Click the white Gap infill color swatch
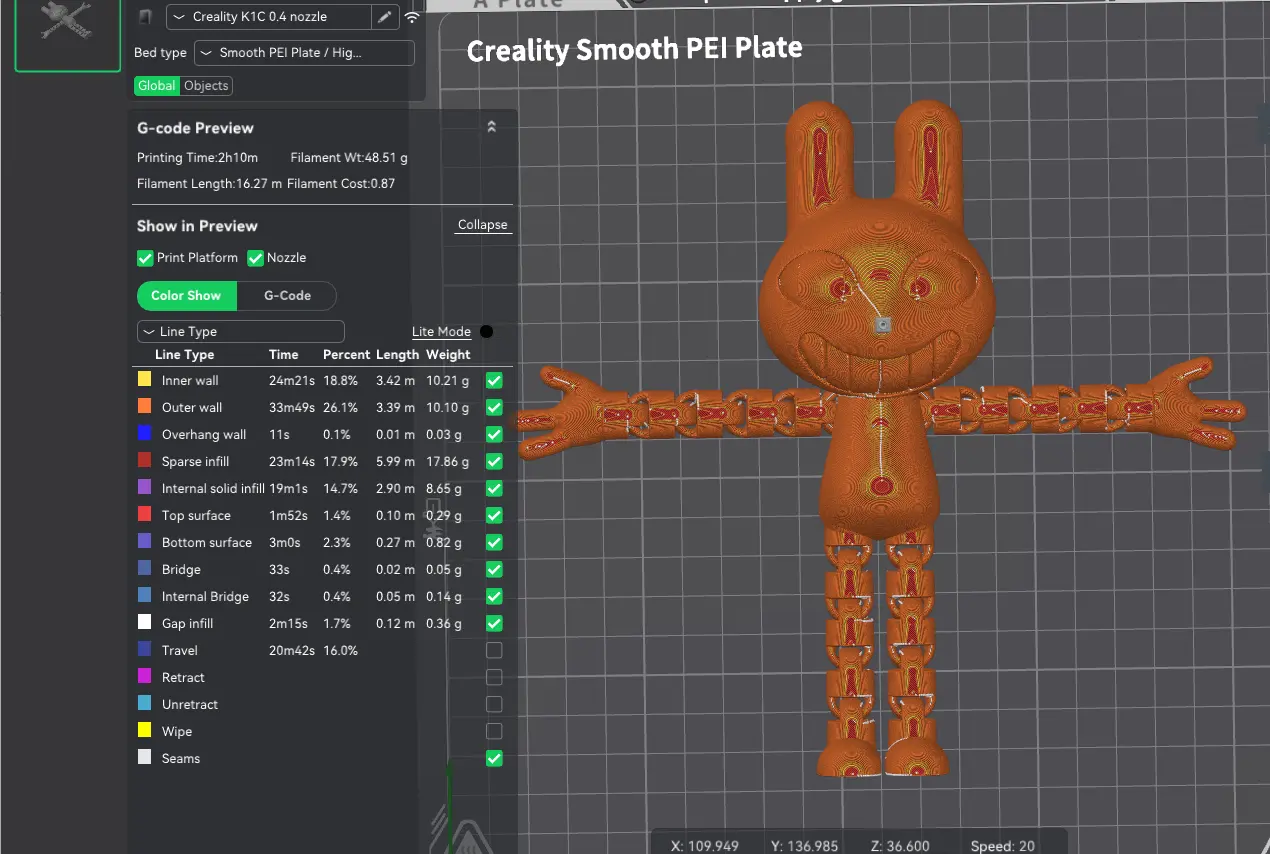This screenshot has height=854, width=1270. (144, 623)
